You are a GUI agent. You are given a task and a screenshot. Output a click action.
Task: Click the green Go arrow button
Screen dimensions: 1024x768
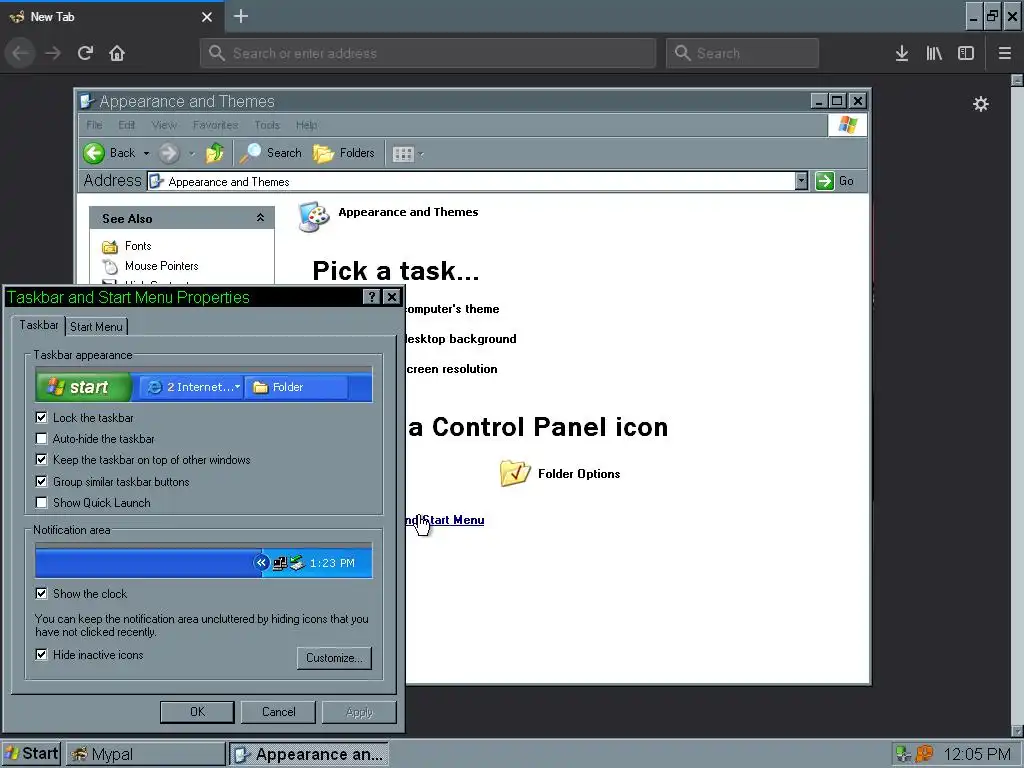[x=825, y=181]
